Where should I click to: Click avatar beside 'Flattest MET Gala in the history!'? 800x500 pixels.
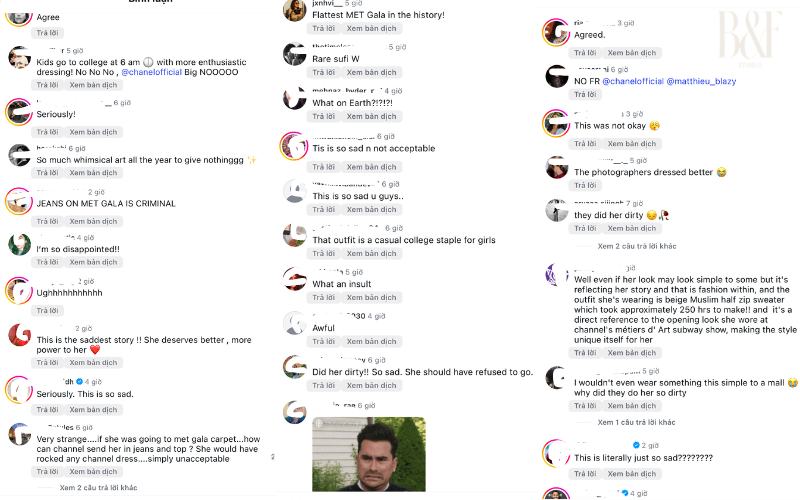coord(295,10)
